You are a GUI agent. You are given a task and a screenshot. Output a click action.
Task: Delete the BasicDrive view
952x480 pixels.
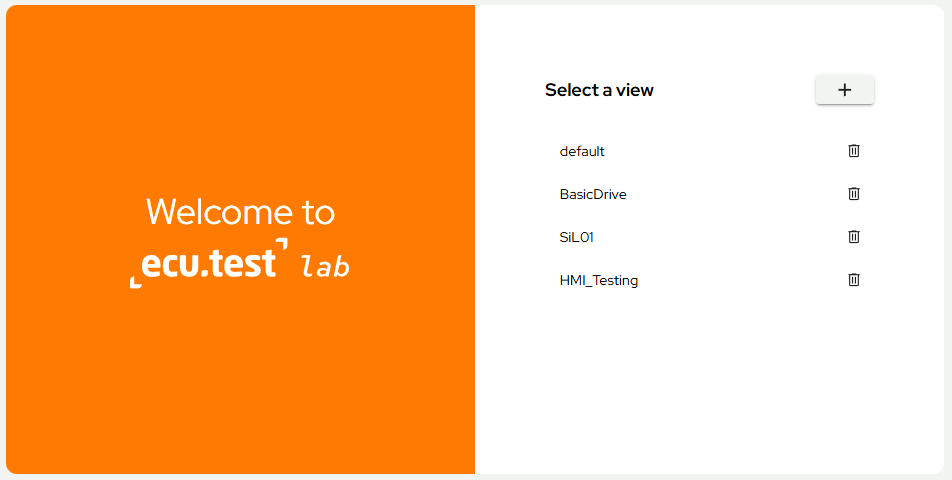coord(854,194)
